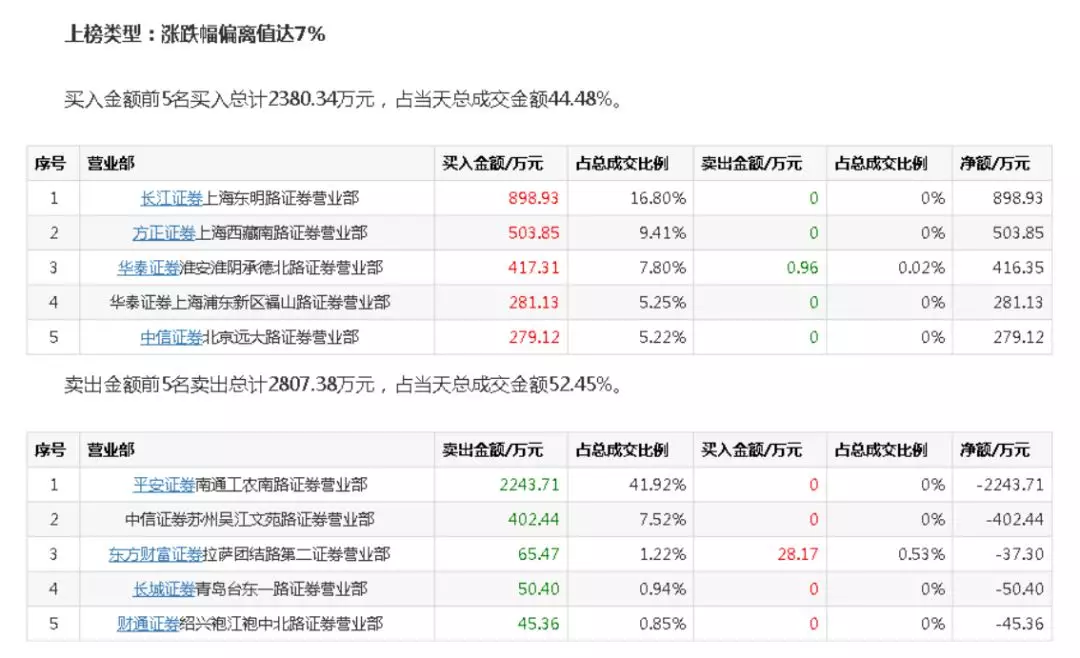Click the 0.53% ratio cell
The width and height of the screenshot is (1080, 658).
click(x=921, y=554)
